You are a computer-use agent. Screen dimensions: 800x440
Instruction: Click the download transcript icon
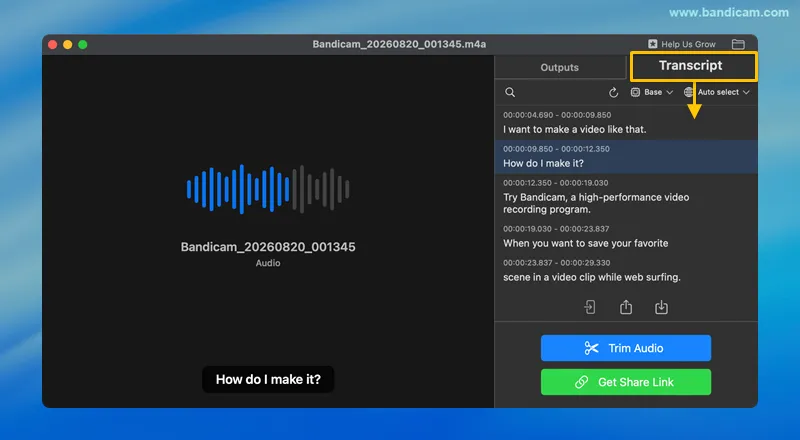click(x=661, y=307)
